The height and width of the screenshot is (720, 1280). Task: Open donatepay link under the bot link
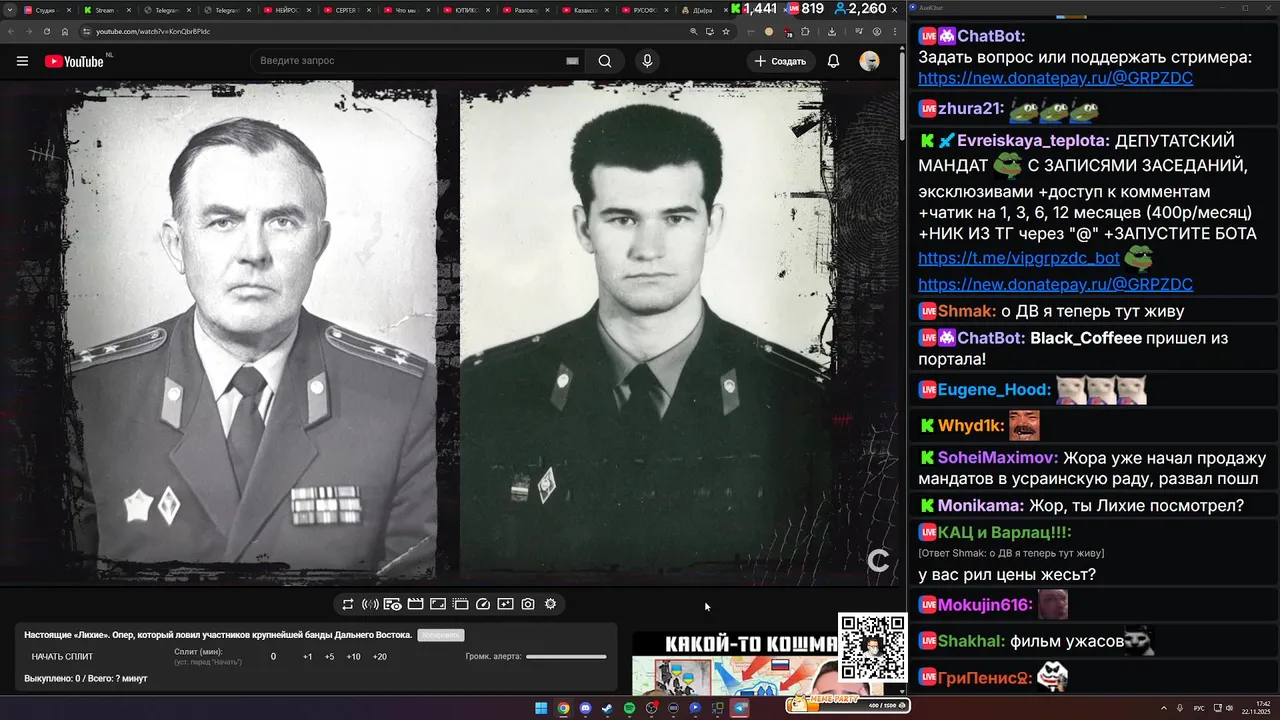pos(1055,284)
